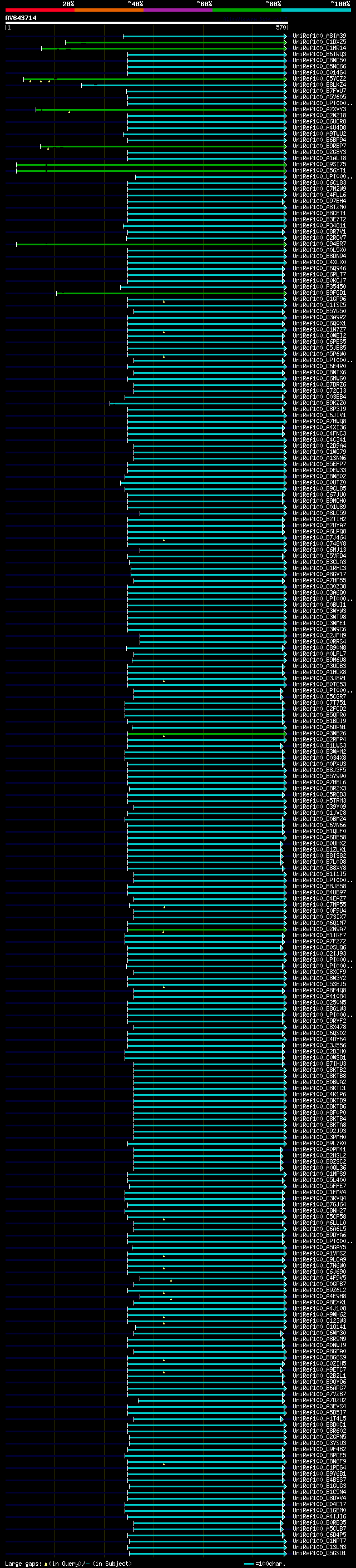This screenshot has width=356, height=1568.
Task: Click hit label UniRef100_Q94BR7
Action: coord(319,244)
